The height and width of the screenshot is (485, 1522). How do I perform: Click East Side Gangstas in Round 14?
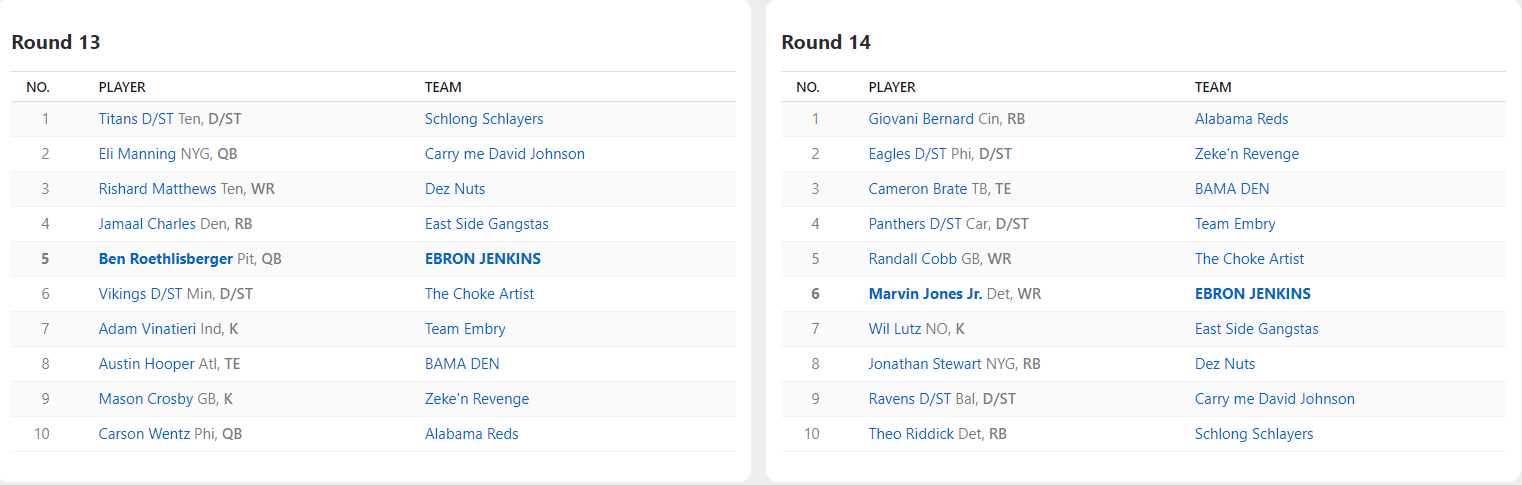click(1256, 329)
